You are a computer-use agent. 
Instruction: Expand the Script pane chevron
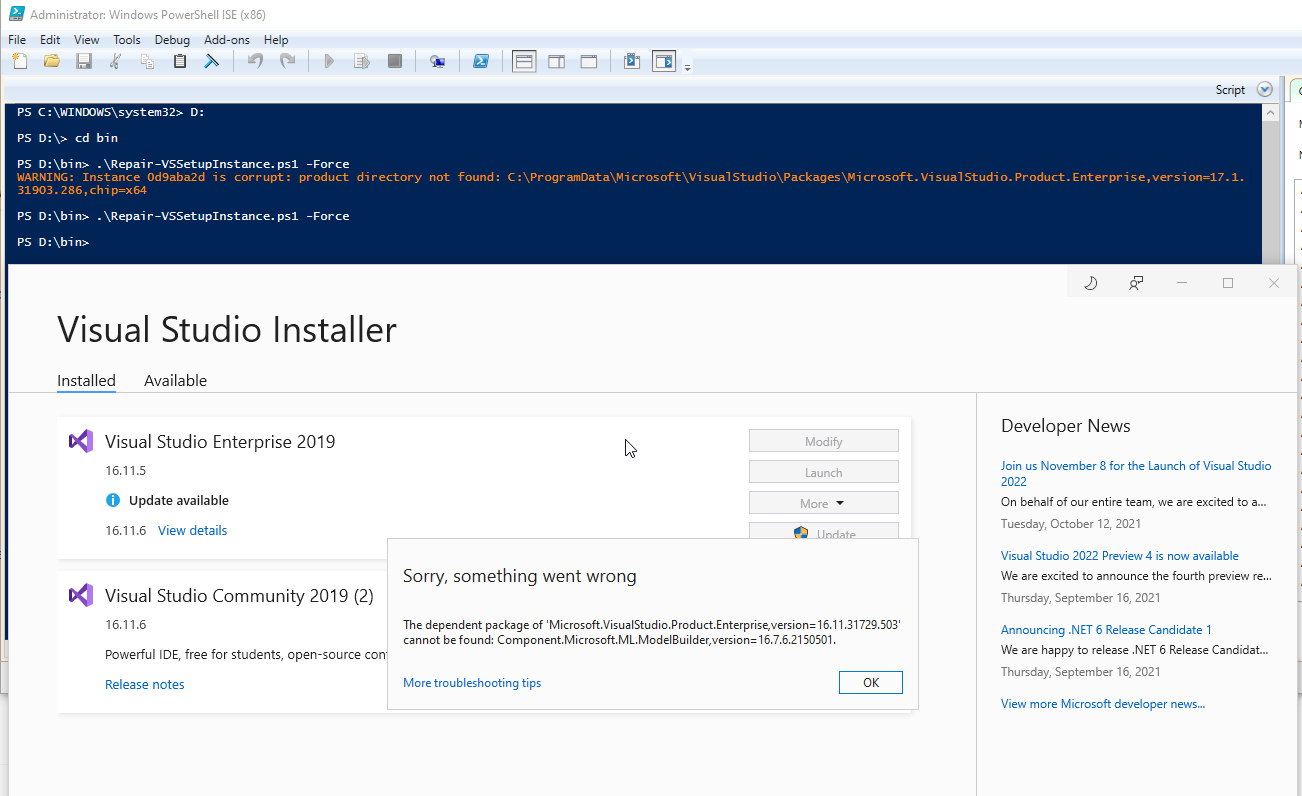(x=1265, y=89)
